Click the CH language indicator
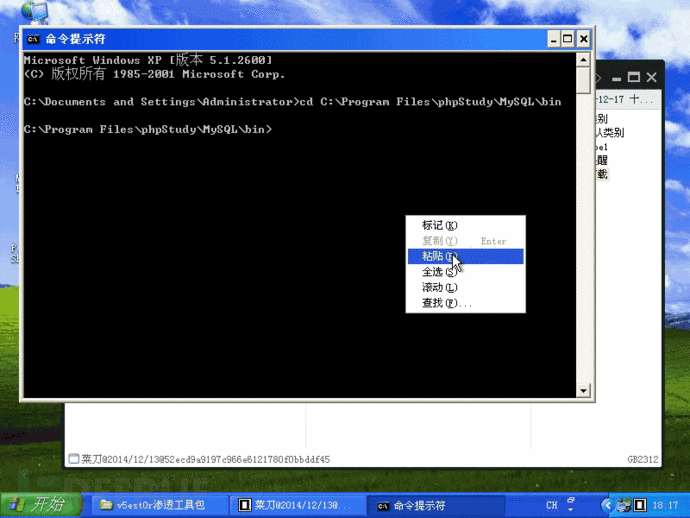The height and width of the screenshot is (518, 690). [x=552, y=505]
